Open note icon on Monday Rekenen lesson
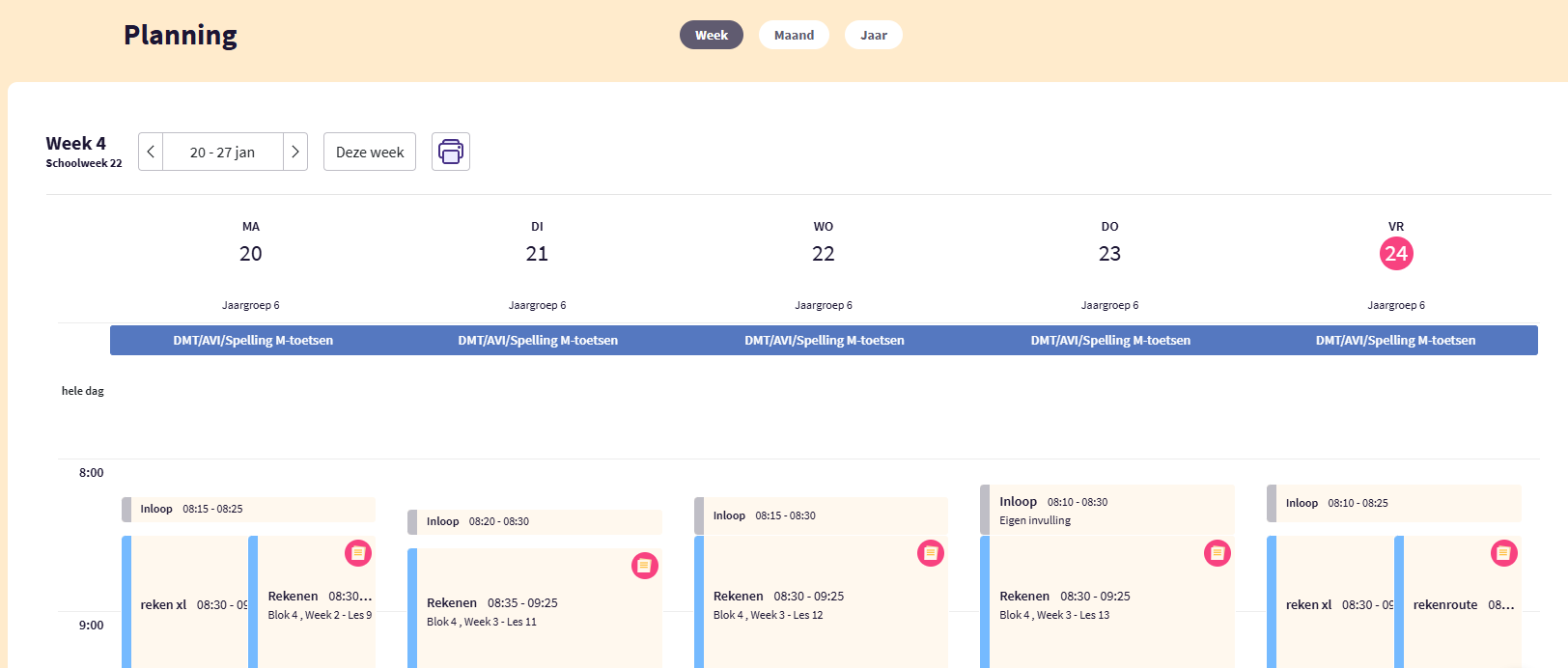Viewport: 1568px width, 668px height. click(x=358, y=553)
